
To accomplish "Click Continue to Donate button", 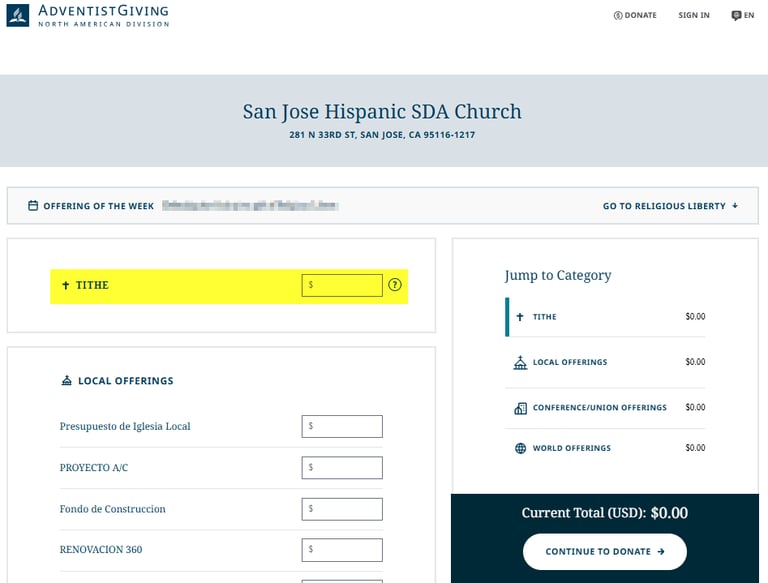I will tap(604, 552).
